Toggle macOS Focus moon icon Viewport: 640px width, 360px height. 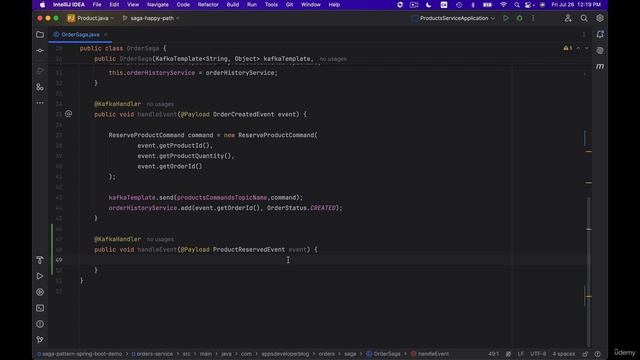click(x=429, y=5)
